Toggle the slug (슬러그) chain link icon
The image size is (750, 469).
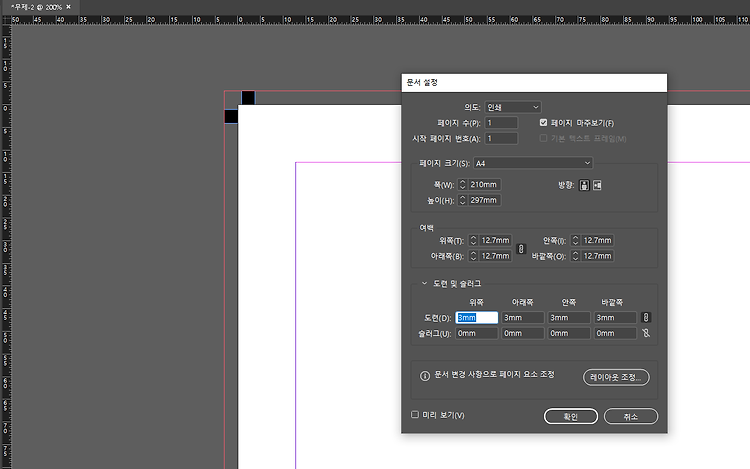(646, 333)
